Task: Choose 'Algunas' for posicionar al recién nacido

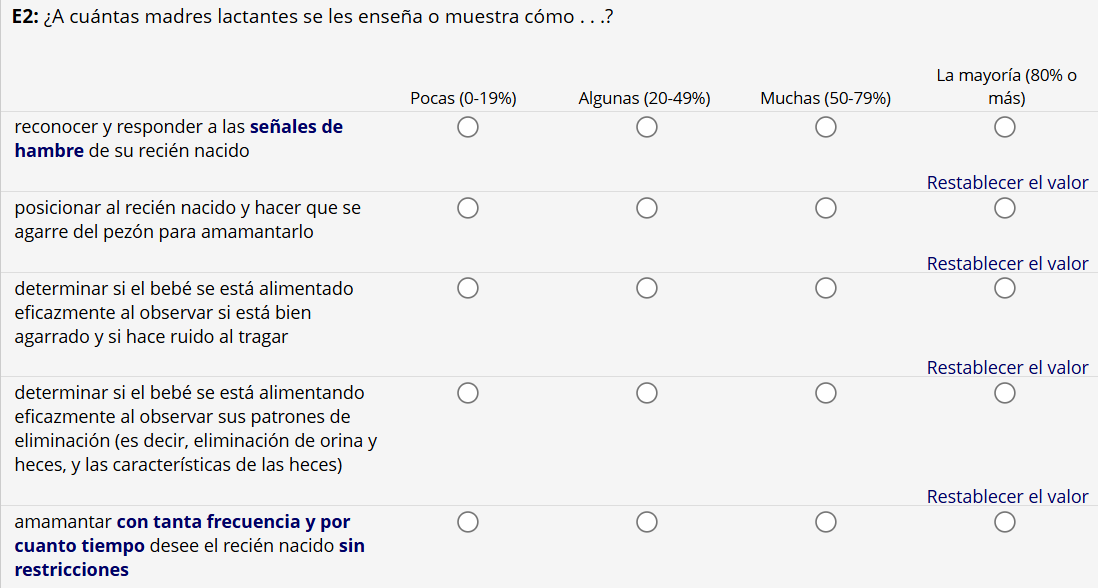Action: pos(647,208)
